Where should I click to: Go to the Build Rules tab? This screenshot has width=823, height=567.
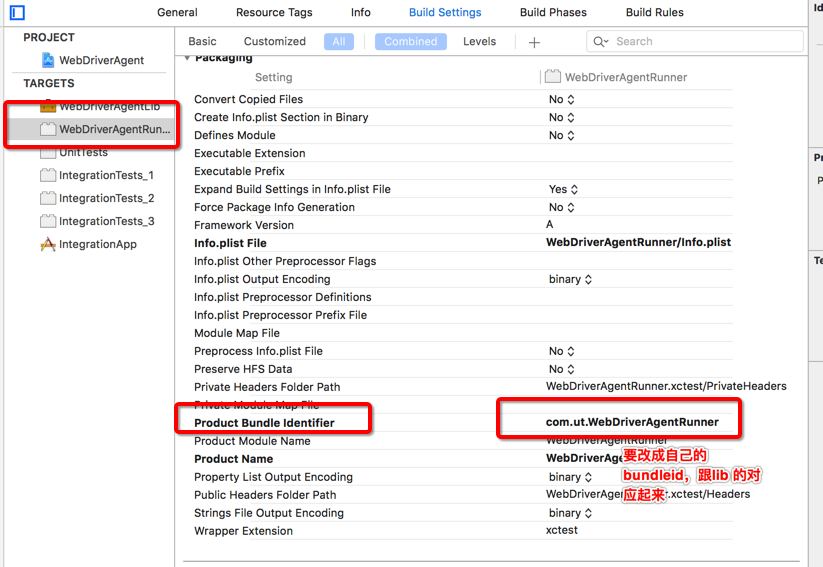pyautogui.click(x=655, y=12)
